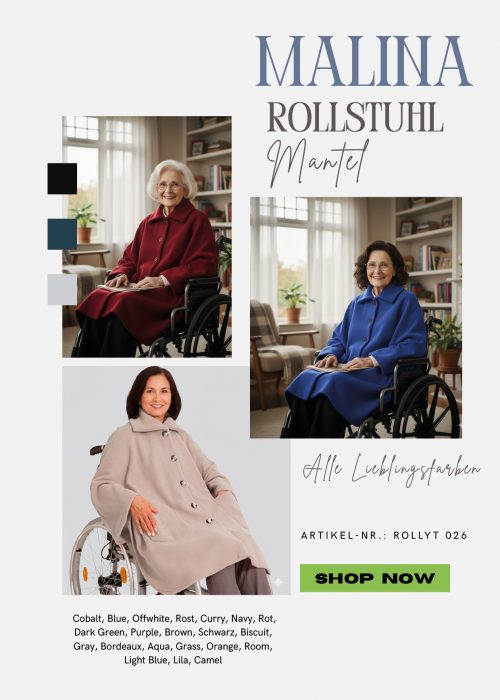Open the beige coat photo
500x700 pixels.
click(176, 480)
